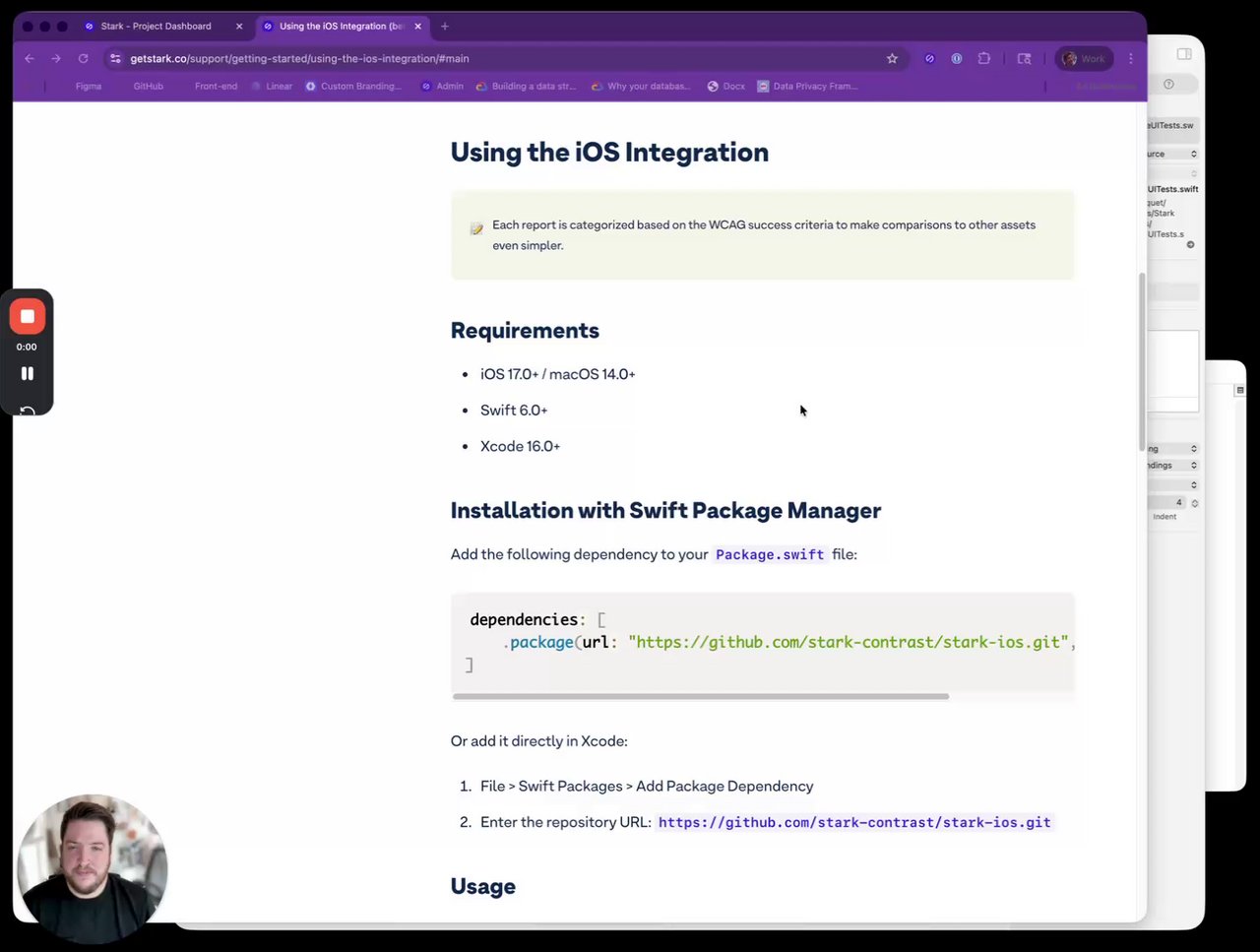Click the indent value field showing 4
1260x952 pixels.
[1167, 503]
